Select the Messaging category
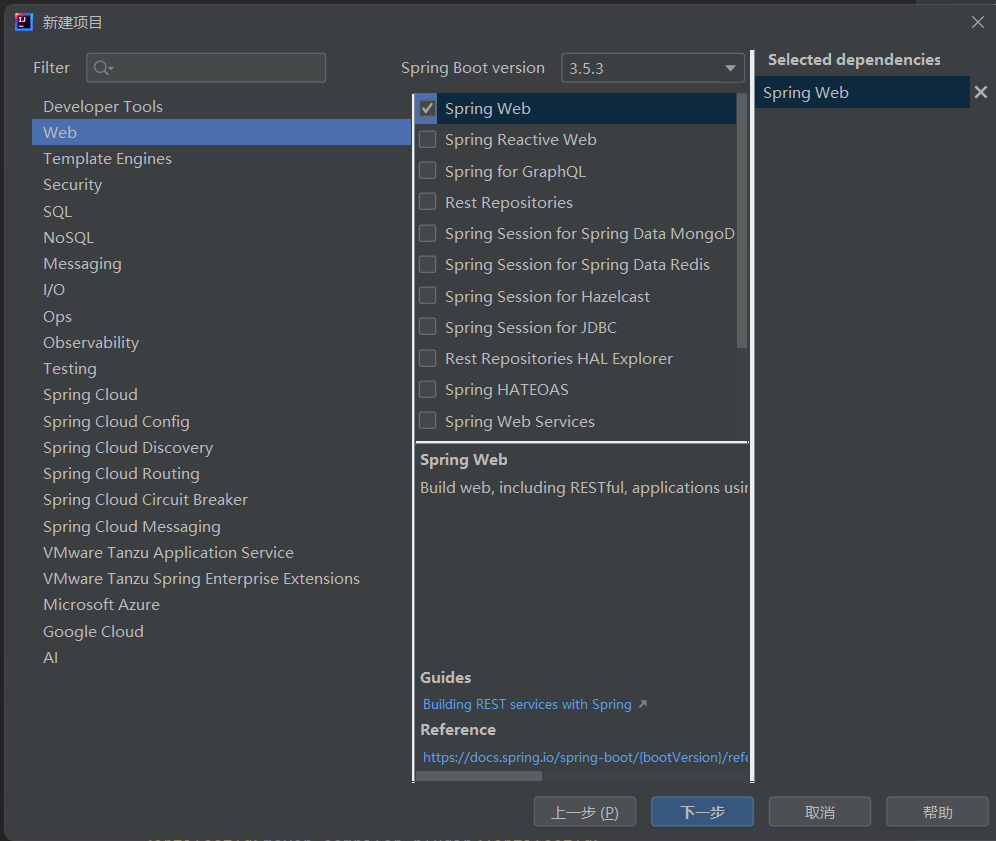 (222, 264)
